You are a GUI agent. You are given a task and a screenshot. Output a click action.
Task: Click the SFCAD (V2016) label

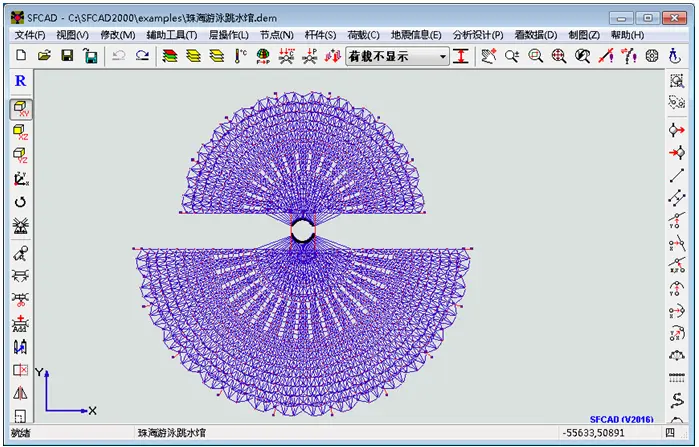pyautogui.click(x=621, y=419)
